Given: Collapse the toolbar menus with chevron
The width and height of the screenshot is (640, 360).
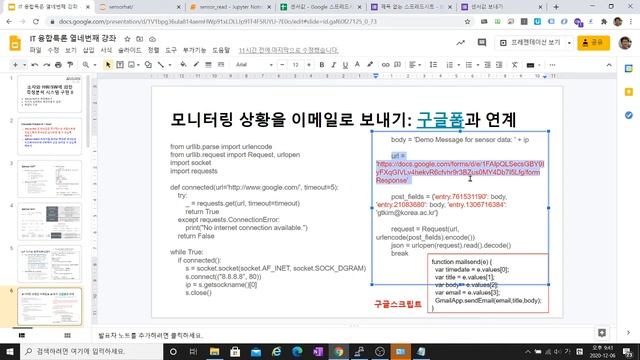Looking at the screenshot, I should click(609, 65).
